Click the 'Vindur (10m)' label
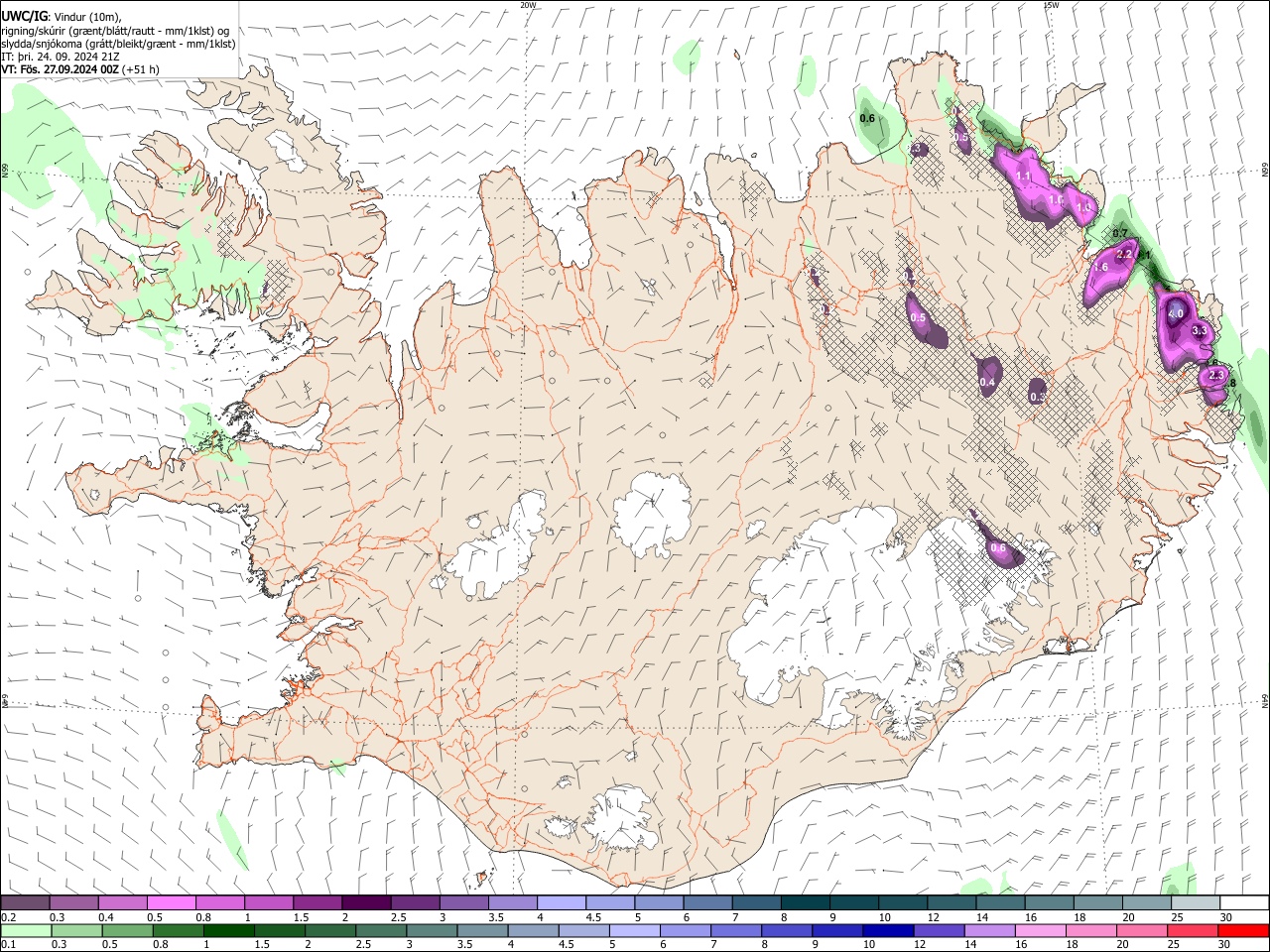Screen dimensions: 1270x952 tap(87, 18)
